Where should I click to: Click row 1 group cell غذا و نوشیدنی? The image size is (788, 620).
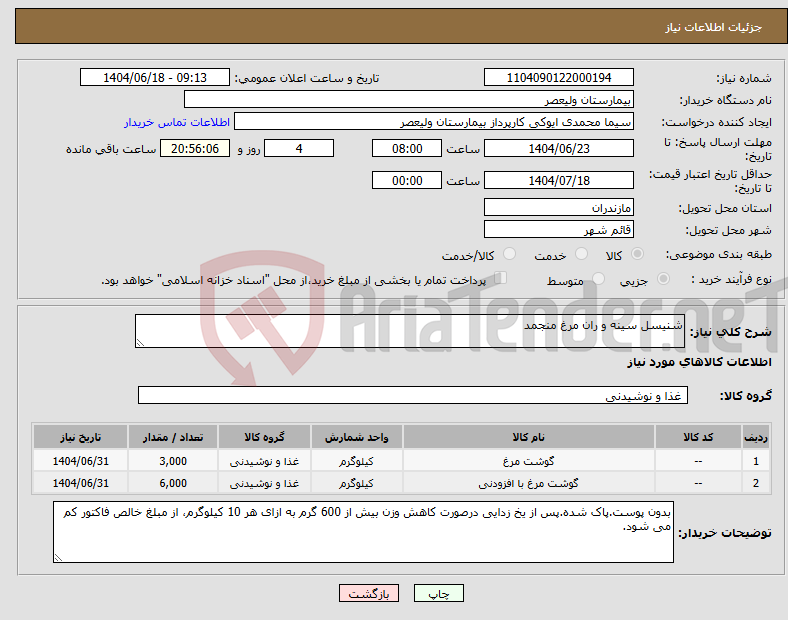pyautogui.click(x=264, y=461)
